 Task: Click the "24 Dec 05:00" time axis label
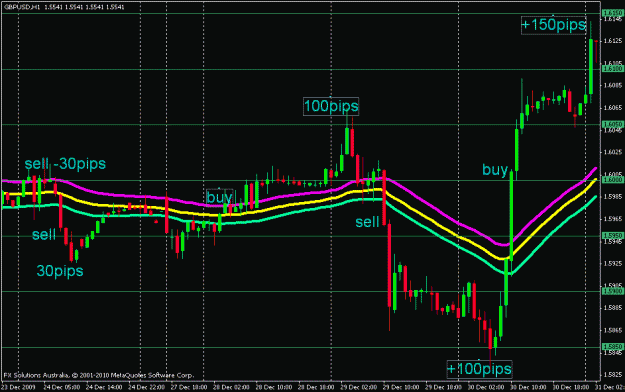pyautogui.click(x=61, y=387)
